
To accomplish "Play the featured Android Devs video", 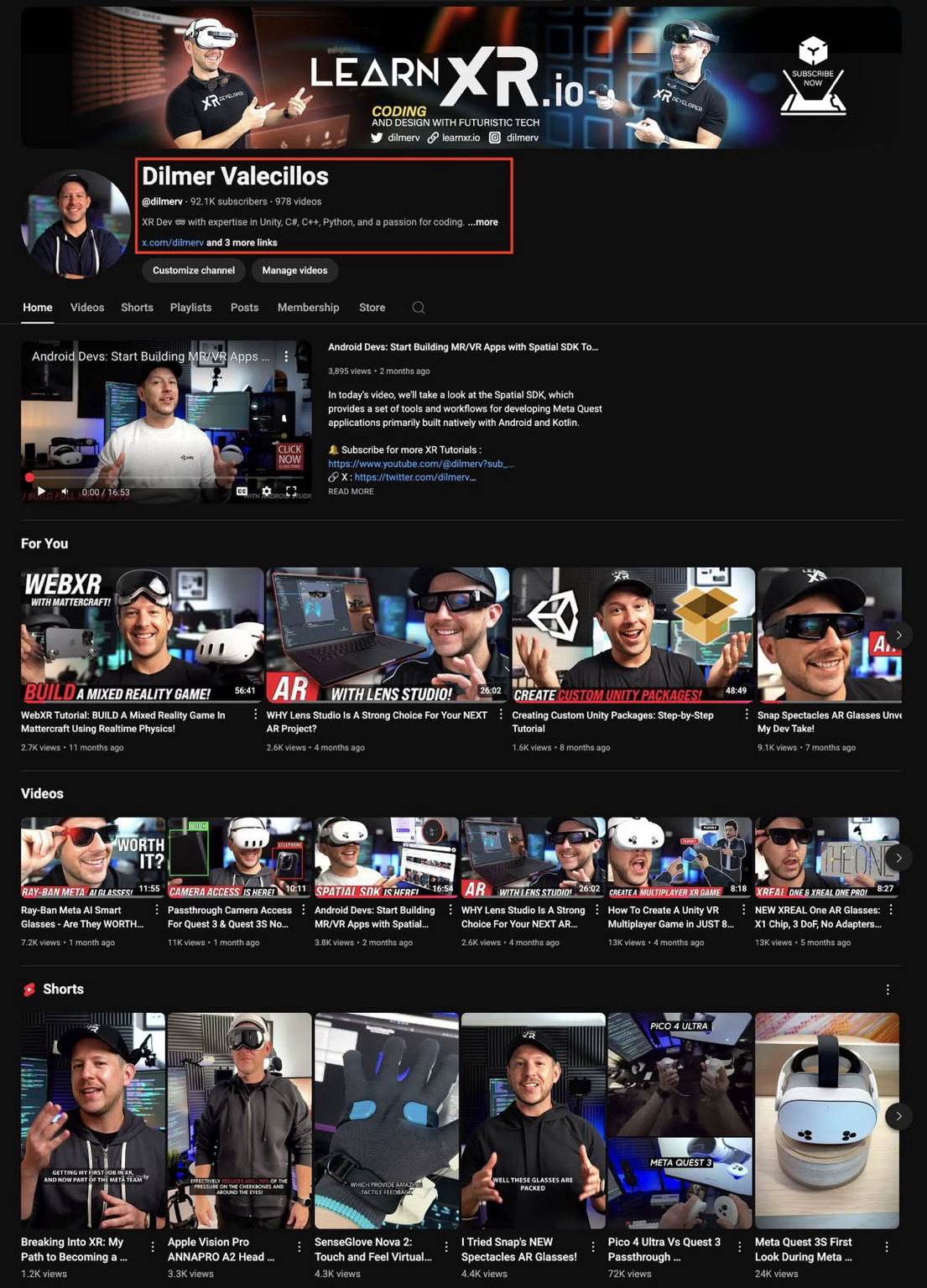I will pyautogui.click(x=41, y=491).
